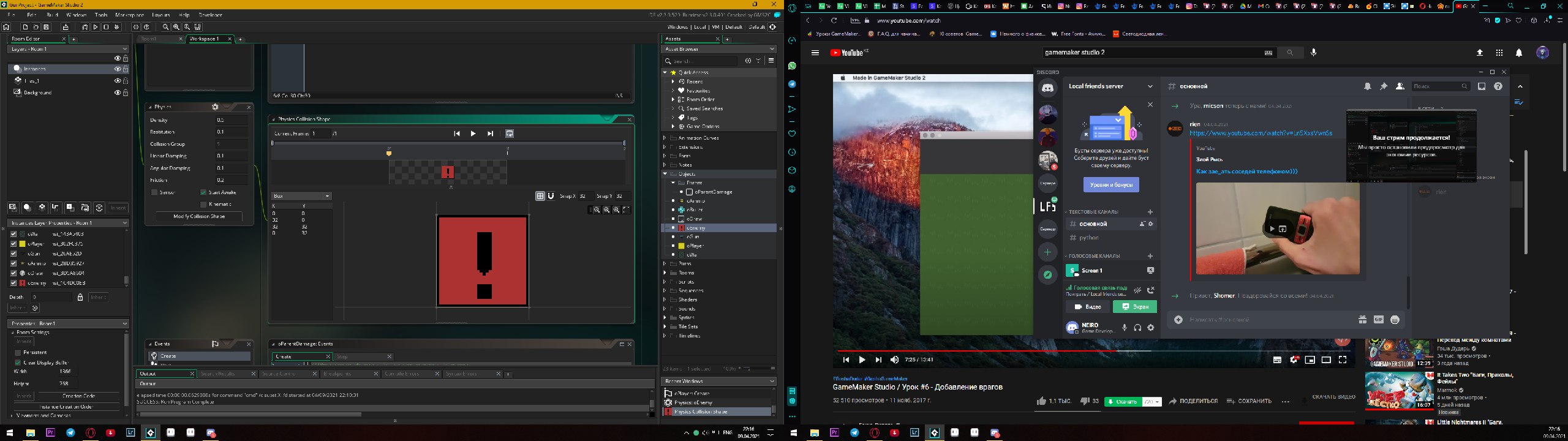Open the Build menu in GameMaker

[x=53, y=15]
